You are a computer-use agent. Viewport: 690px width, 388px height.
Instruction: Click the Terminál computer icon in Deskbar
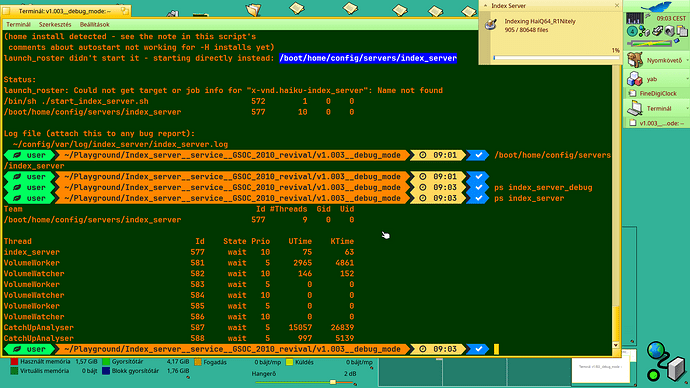(635, 108)
